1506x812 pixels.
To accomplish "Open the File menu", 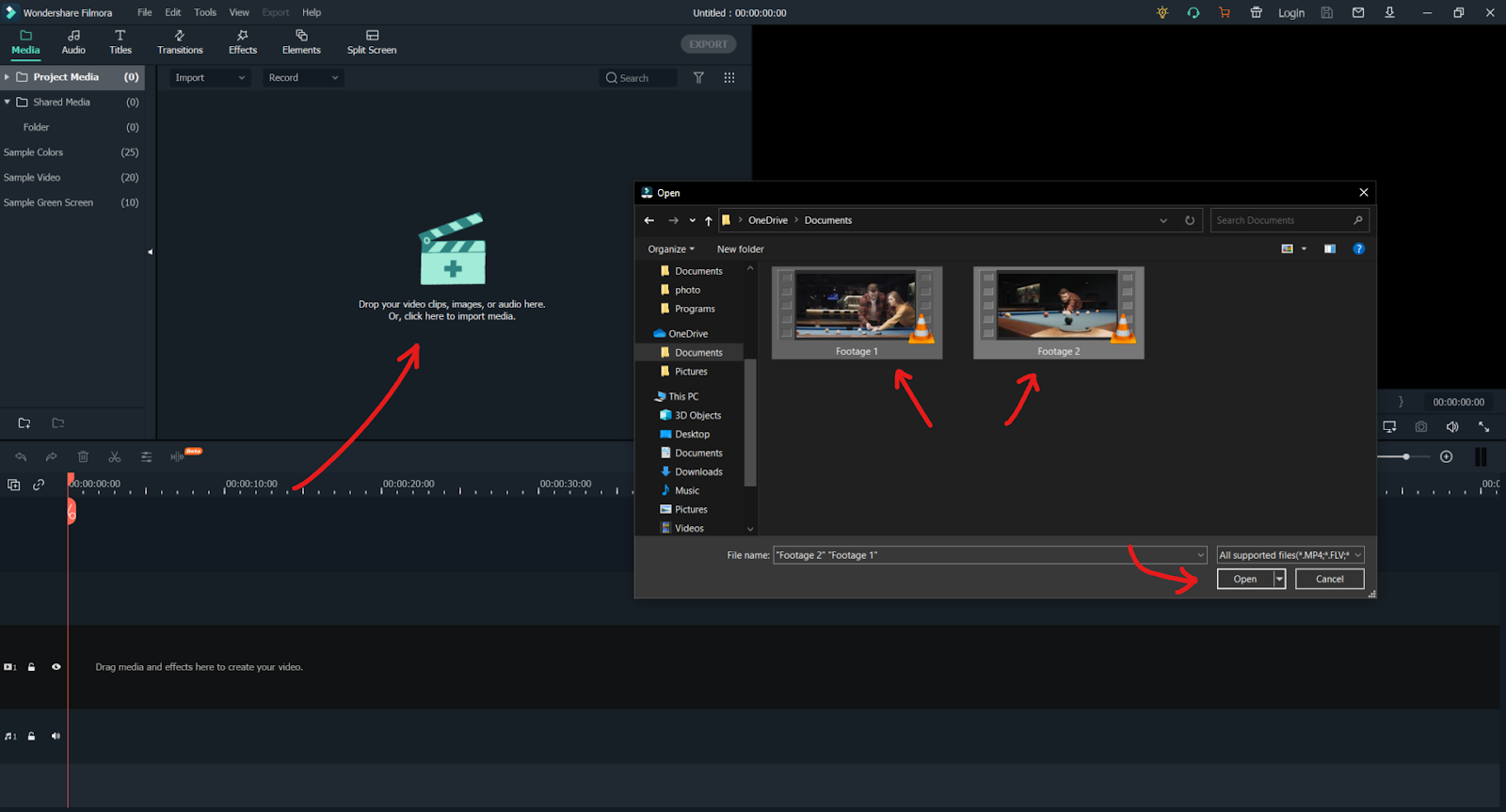I will (x=144, y=12).
